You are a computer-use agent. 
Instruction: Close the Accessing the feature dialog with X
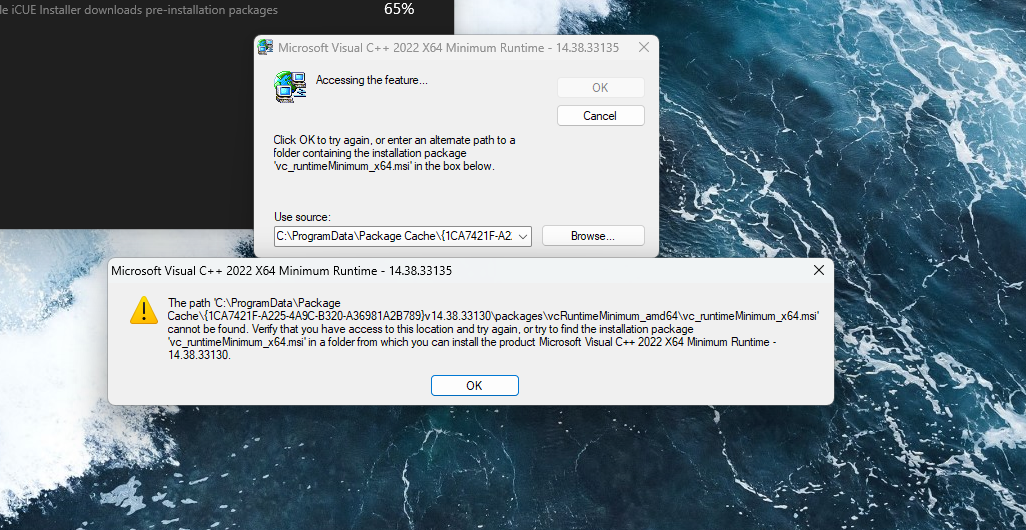pyautogui.click(x=643, y=48)
